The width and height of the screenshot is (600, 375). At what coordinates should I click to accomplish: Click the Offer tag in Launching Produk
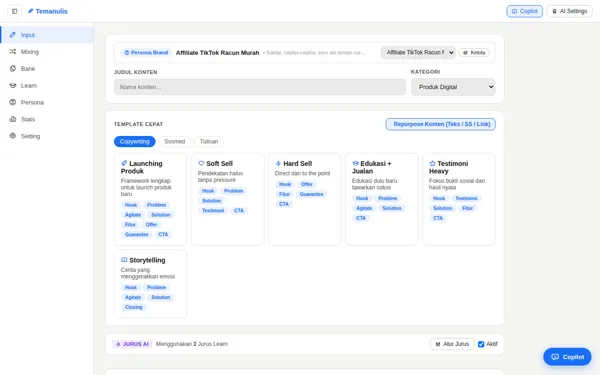pyautogui.click(x=152, y=225)
